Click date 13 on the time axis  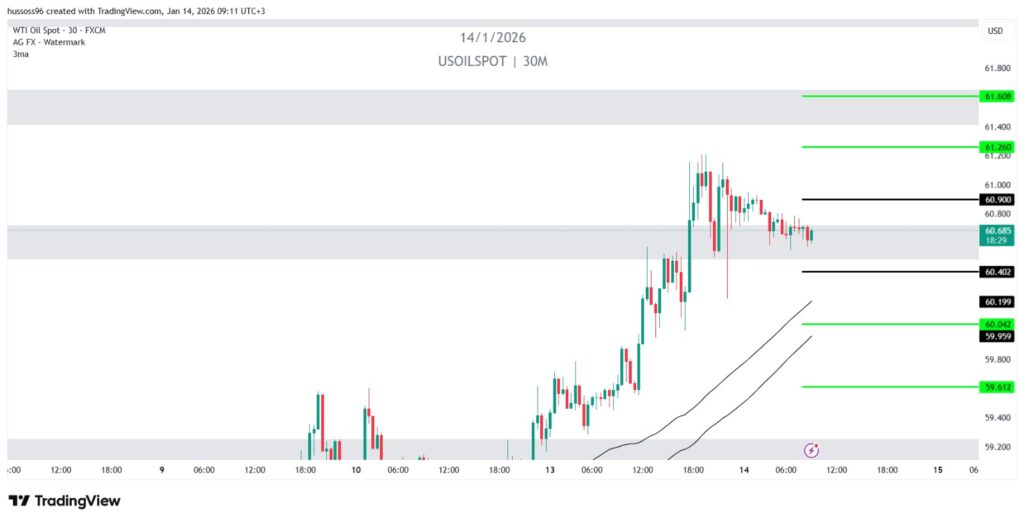pyautogui.click(x=549, y=469)
